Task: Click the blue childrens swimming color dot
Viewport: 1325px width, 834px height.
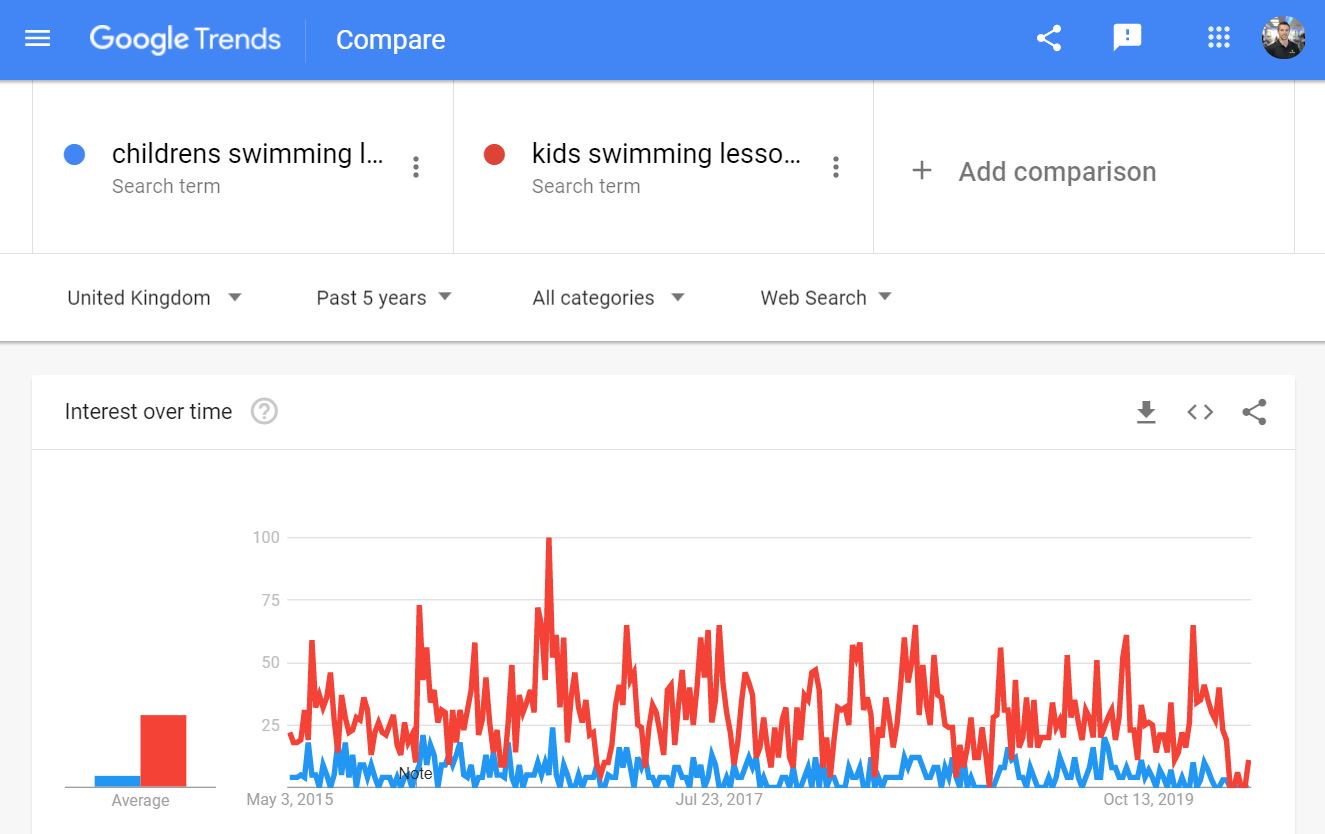Action: tap(74, 155)
